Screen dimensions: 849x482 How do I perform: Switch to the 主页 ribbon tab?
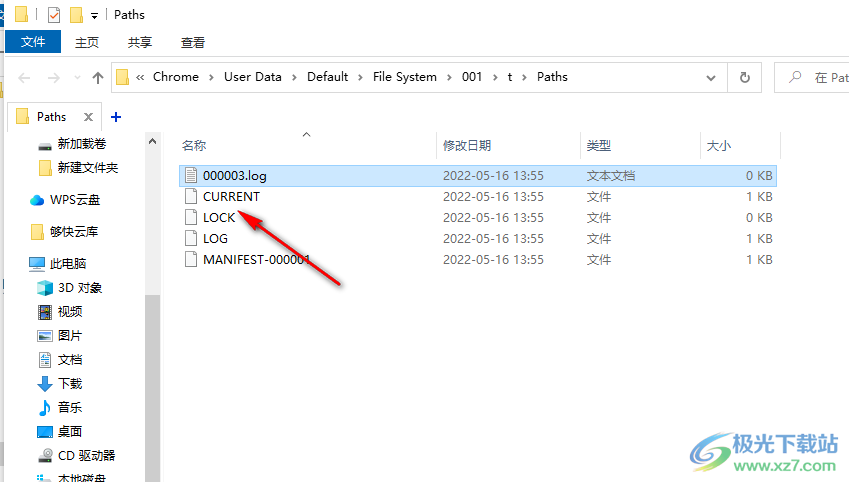[87, 42]
